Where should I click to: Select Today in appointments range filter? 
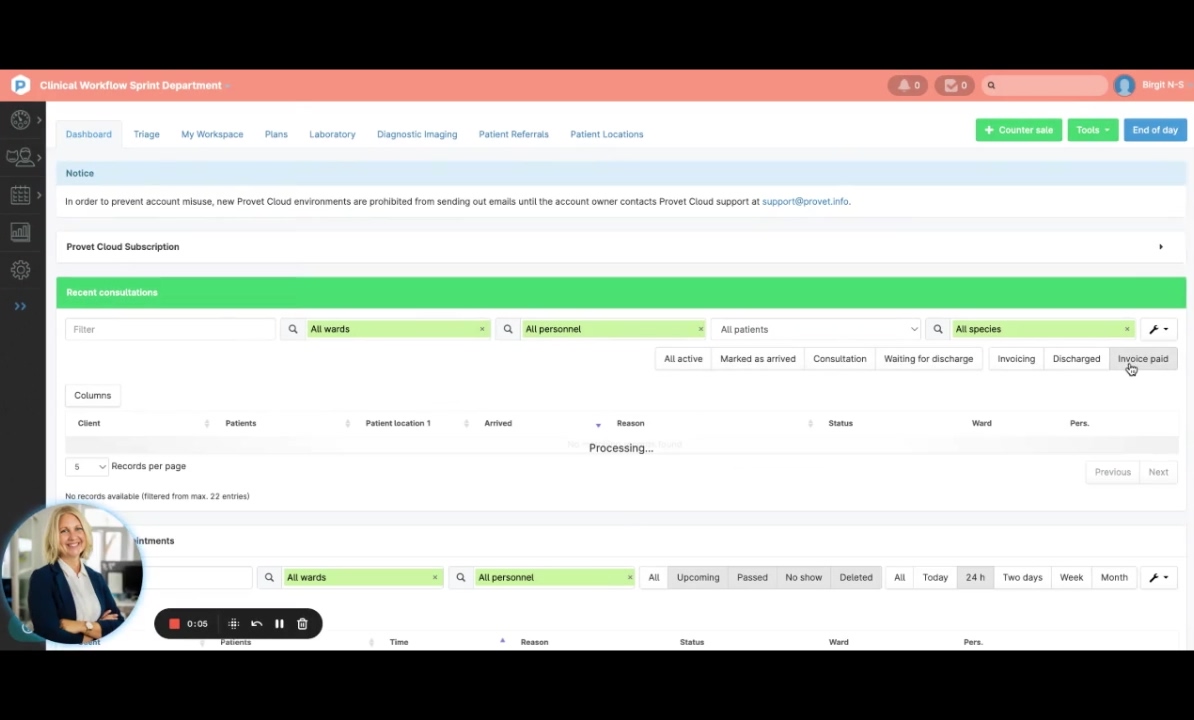click(934, 578)
